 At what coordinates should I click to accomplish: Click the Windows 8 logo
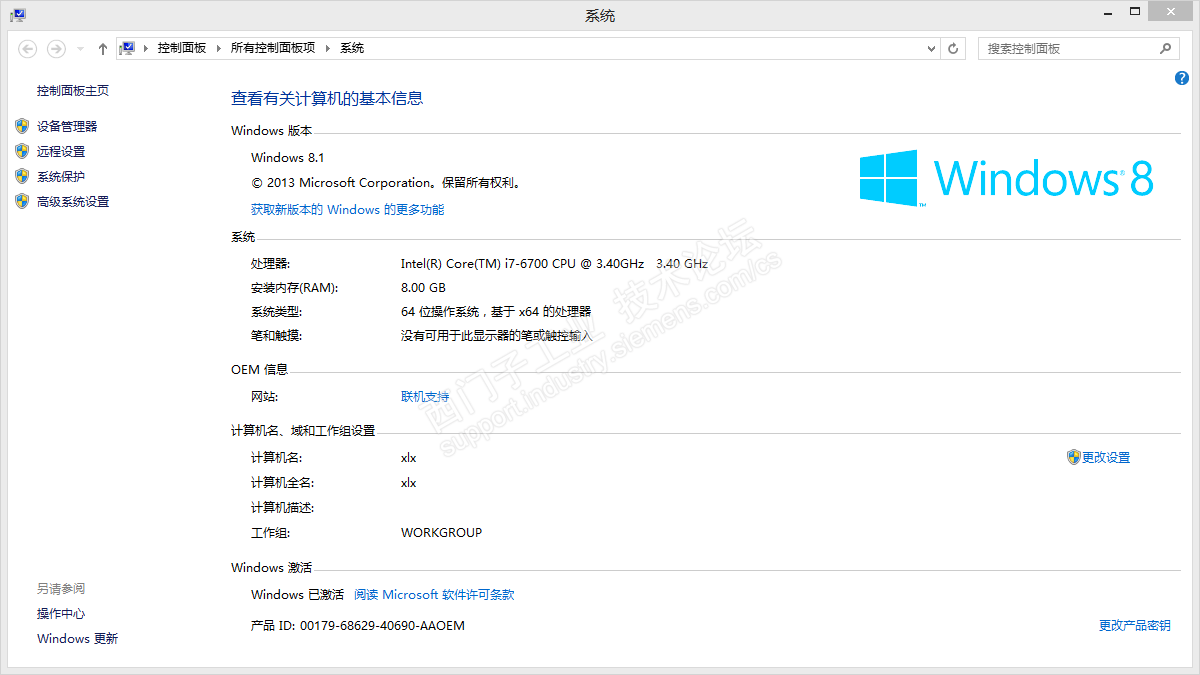[x=1007, y=178]
